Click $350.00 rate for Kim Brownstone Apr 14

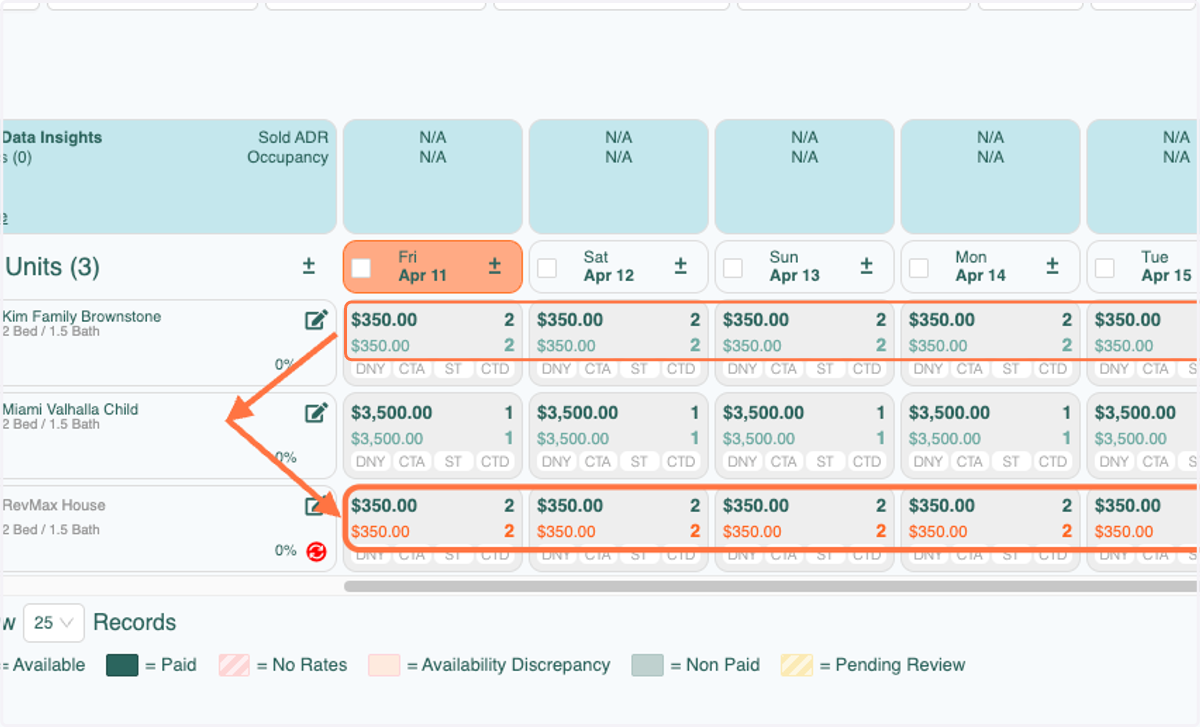pyautogui.click(x=942, y=320)
